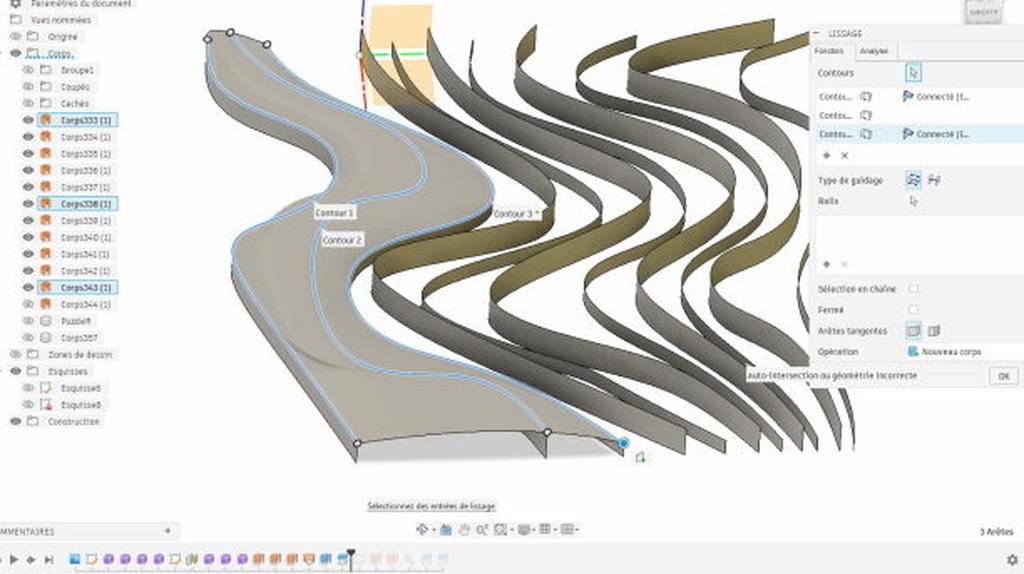Switch to the Analyse tab
Image resolution: width=1024 pixels, height=574 pixels.
(x=873, y=51)
